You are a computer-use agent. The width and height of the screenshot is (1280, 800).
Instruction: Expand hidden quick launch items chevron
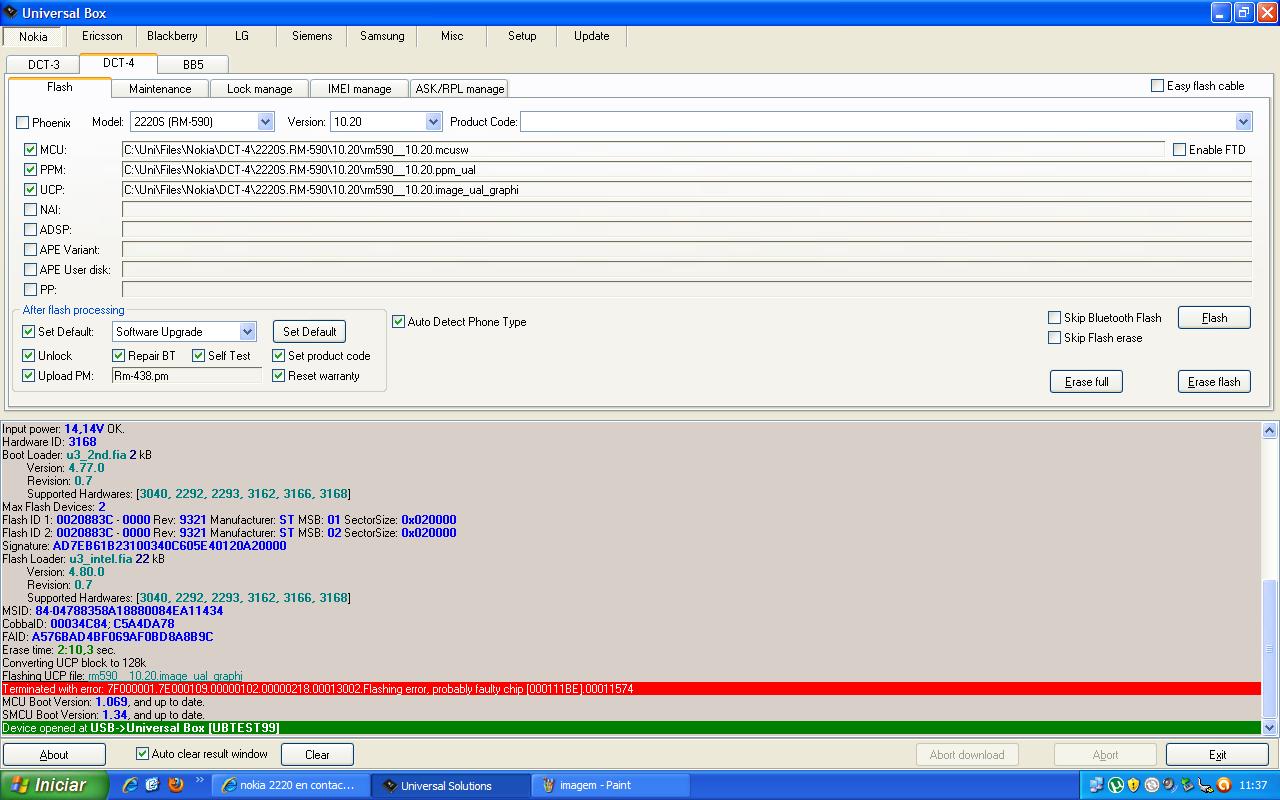pyautogui.click(x=200, y=780)
